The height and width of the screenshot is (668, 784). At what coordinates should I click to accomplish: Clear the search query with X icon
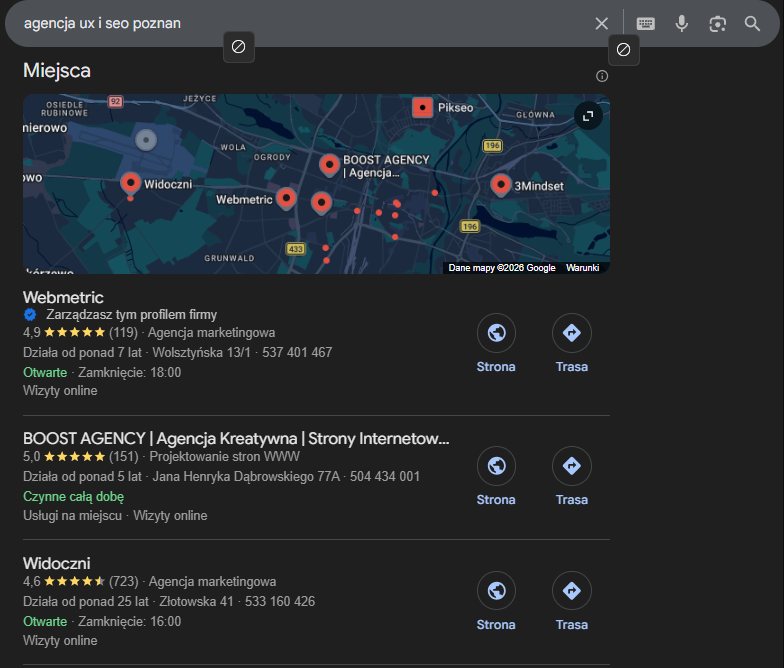point(601,23)
